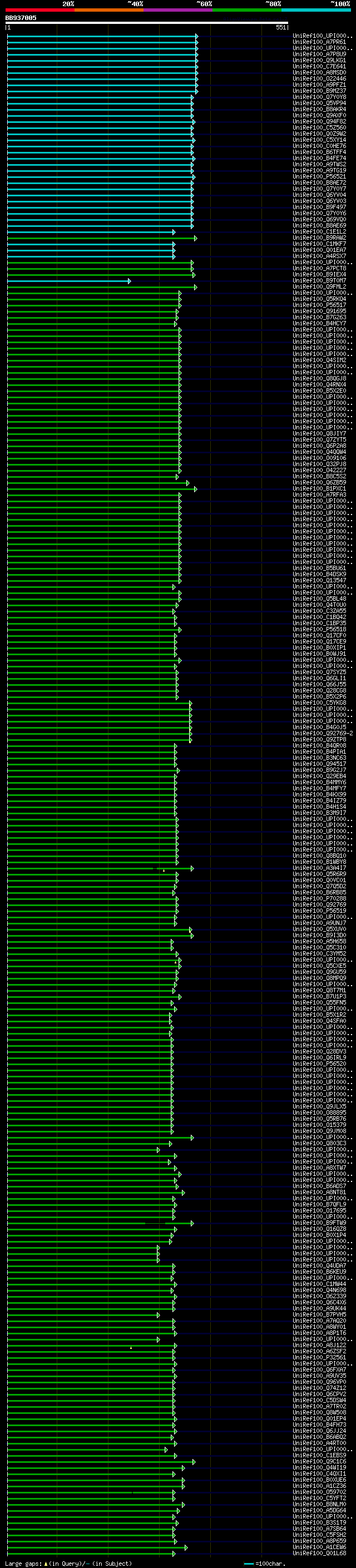Click the UniRef100_A7SB64 label
The image size is (356, 1568).
[319, 1529]
